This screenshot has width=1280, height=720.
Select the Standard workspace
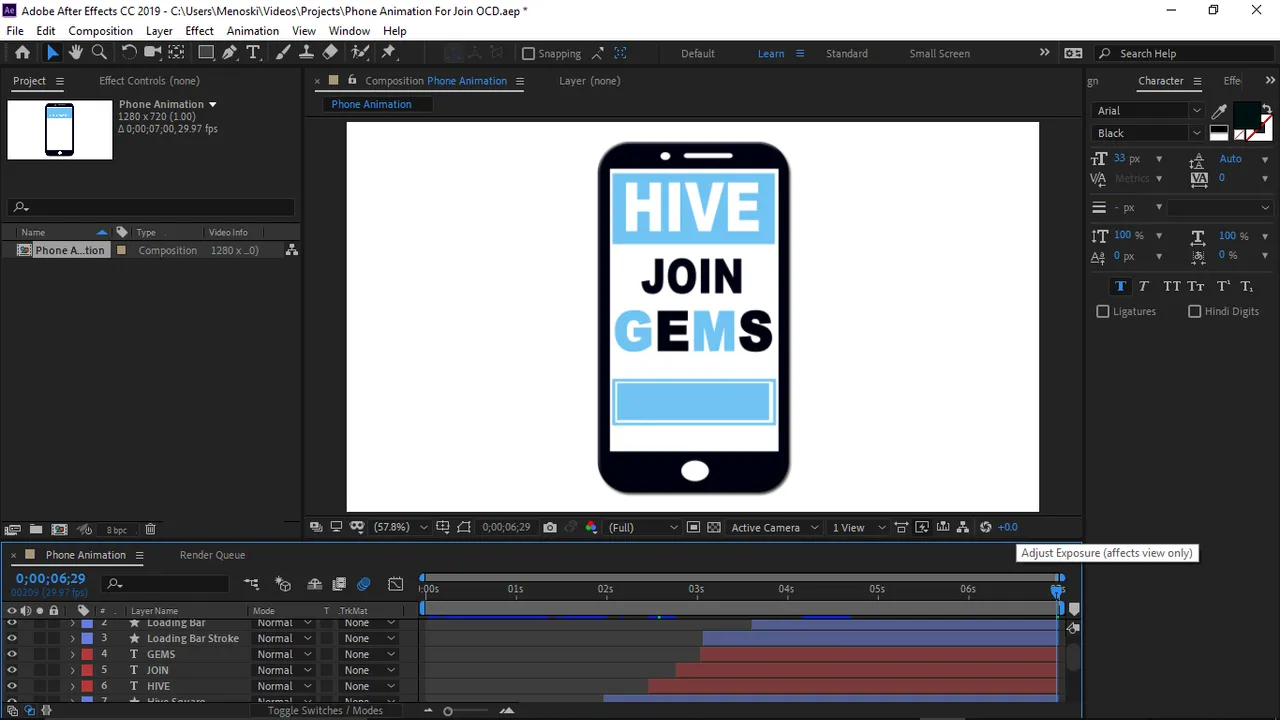click(847, 54)
